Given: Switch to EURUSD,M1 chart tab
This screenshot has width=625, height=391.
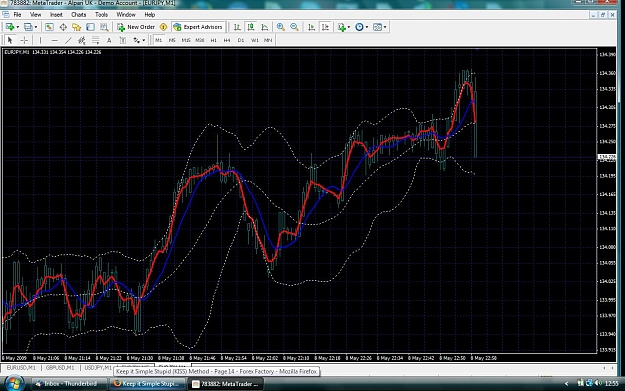Looking at the screenshot, I should tap(21, 367).
